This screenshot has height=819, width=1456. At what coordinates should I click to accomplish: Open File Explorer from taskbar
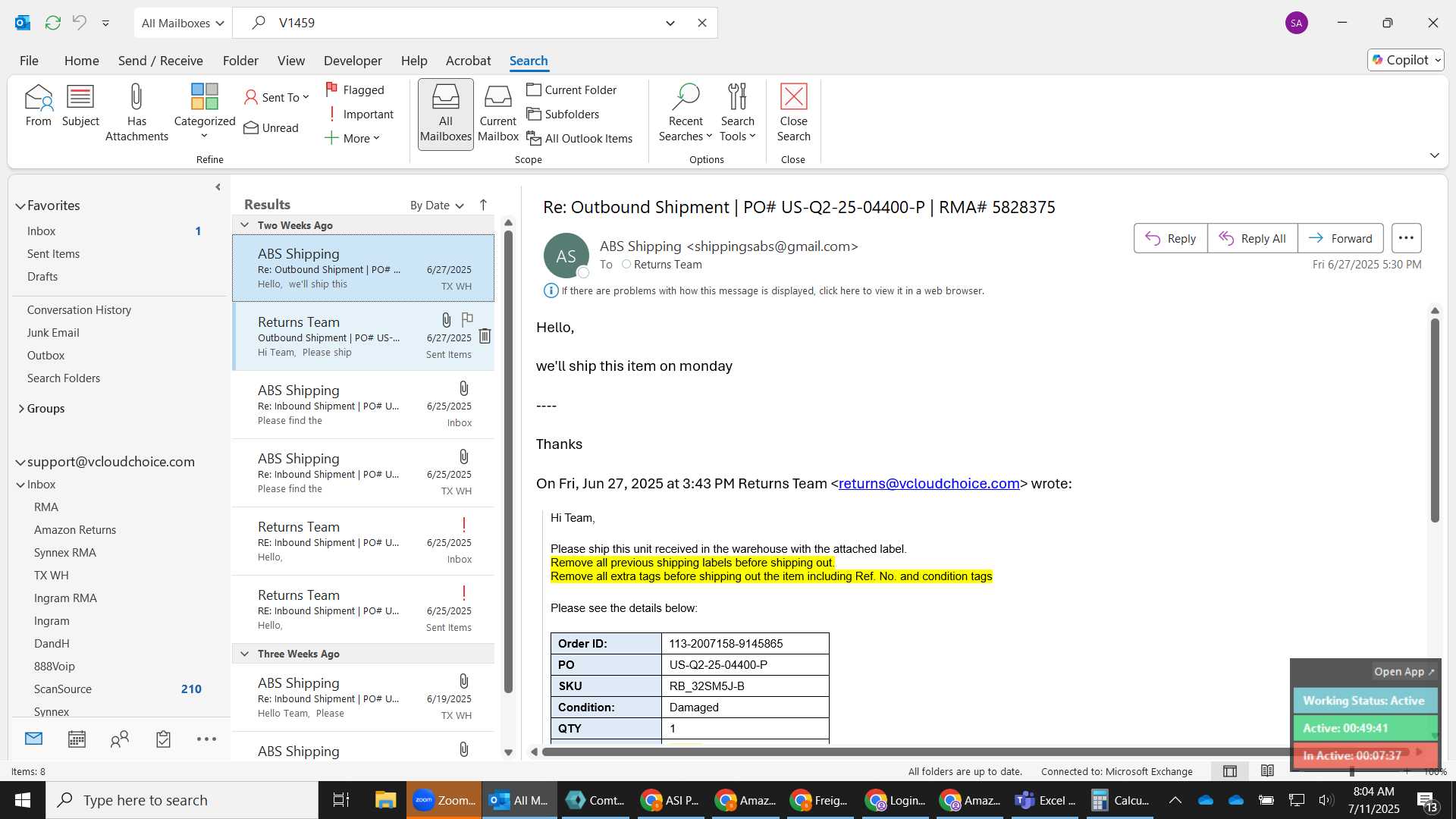point(385,800)
